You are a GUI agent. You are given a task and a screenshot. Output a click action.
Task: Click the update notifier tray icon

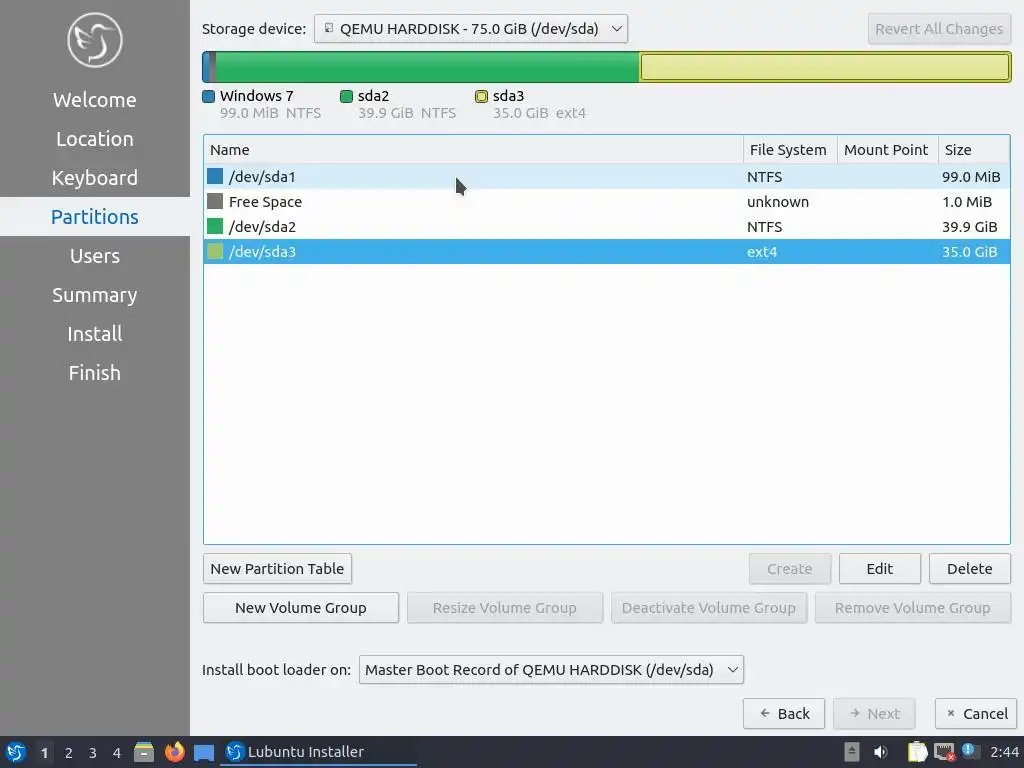pos(970,751)
